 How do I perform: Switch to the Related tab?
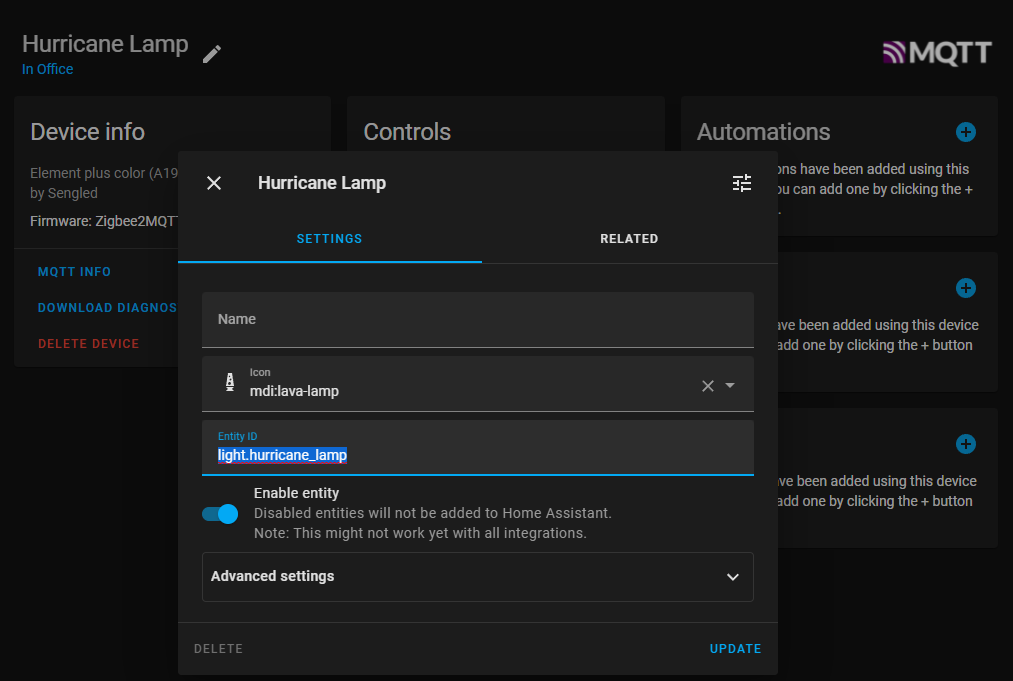tap(629, 239)
